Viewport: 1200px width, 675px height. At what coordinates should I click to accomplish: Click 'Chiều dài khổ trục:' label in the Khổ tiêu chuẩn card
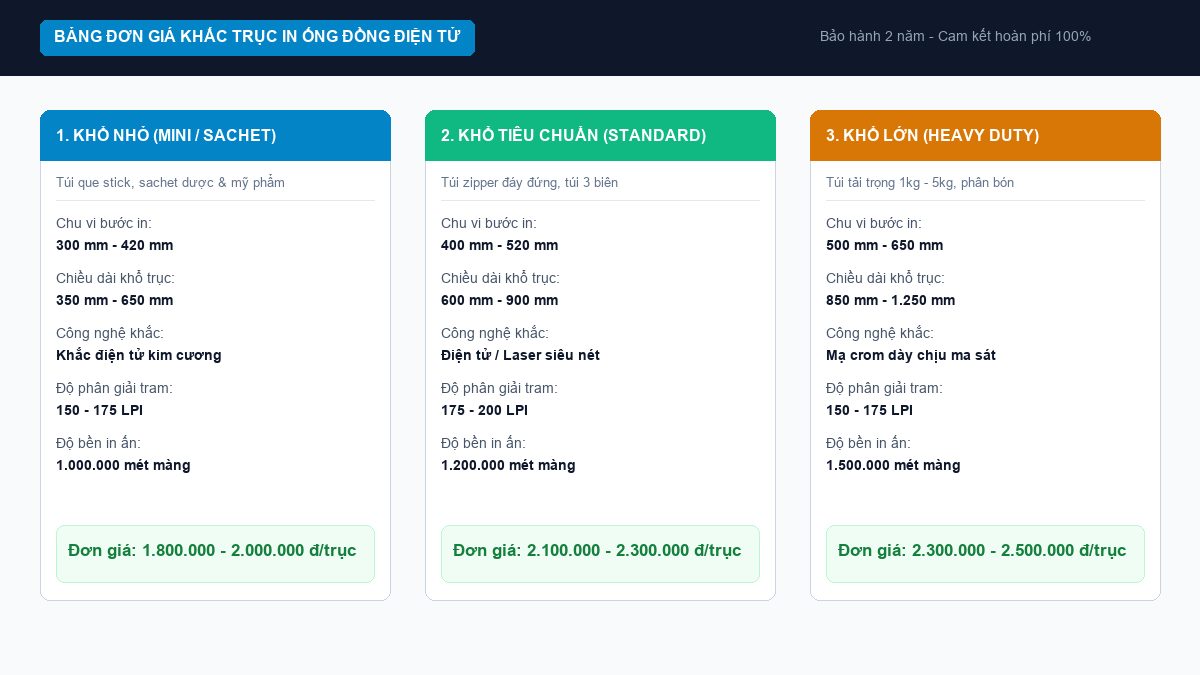[500, 278]
